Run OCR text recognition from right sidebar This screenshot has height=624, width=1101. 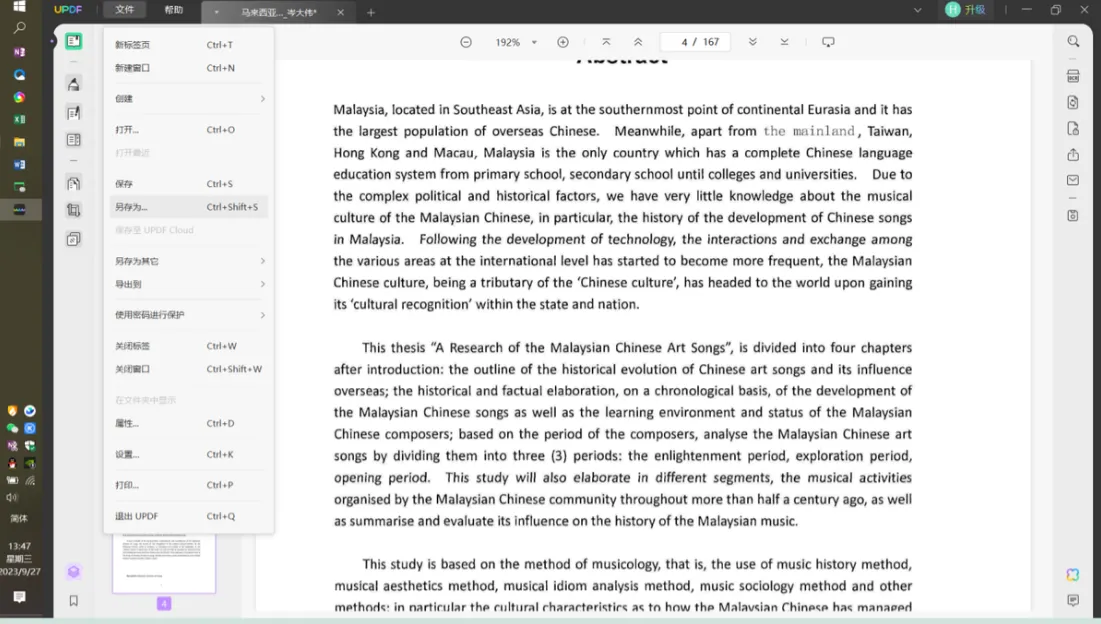pos(1073,76)
